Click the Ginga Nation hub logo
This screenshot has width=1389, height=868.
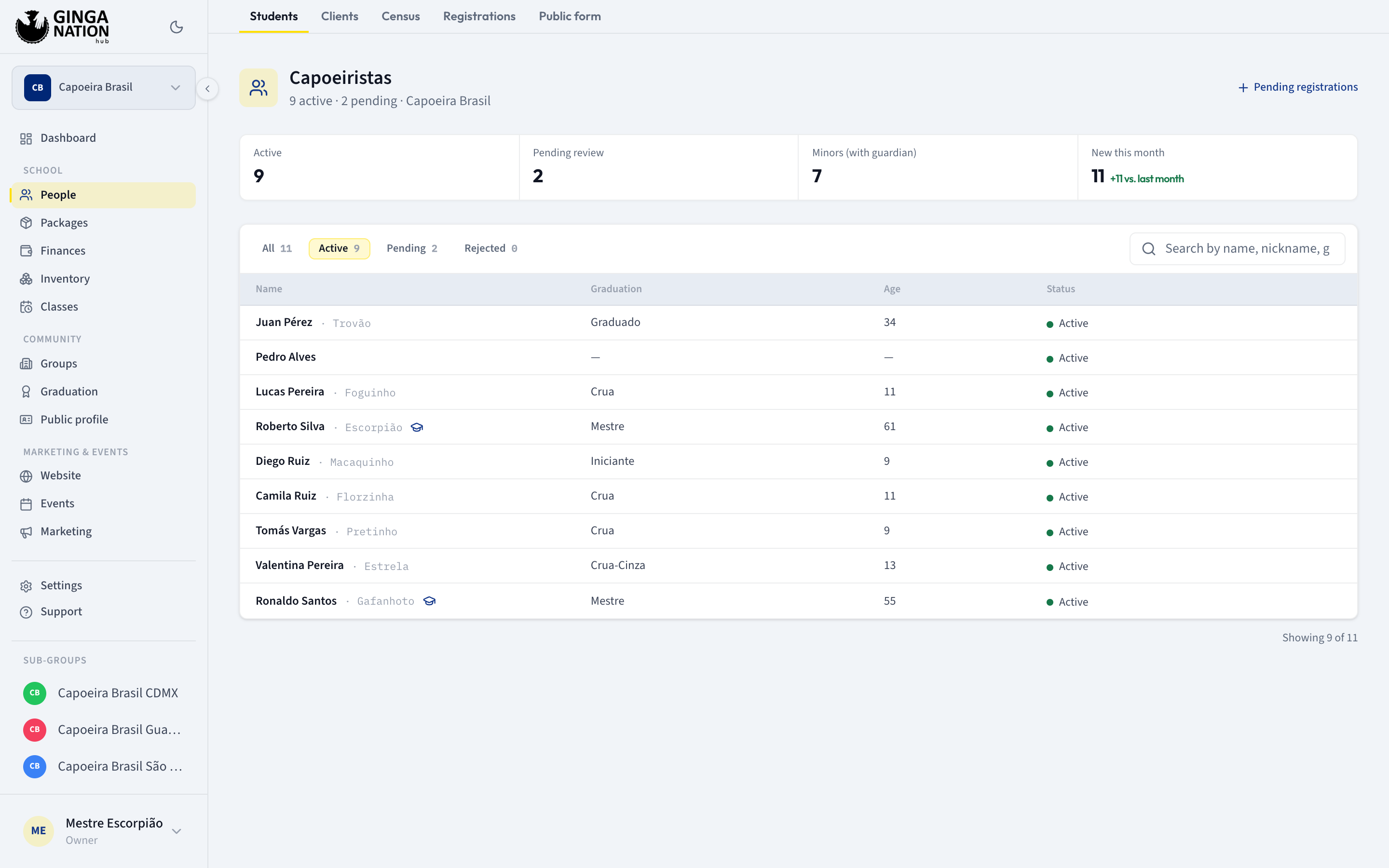62,27
